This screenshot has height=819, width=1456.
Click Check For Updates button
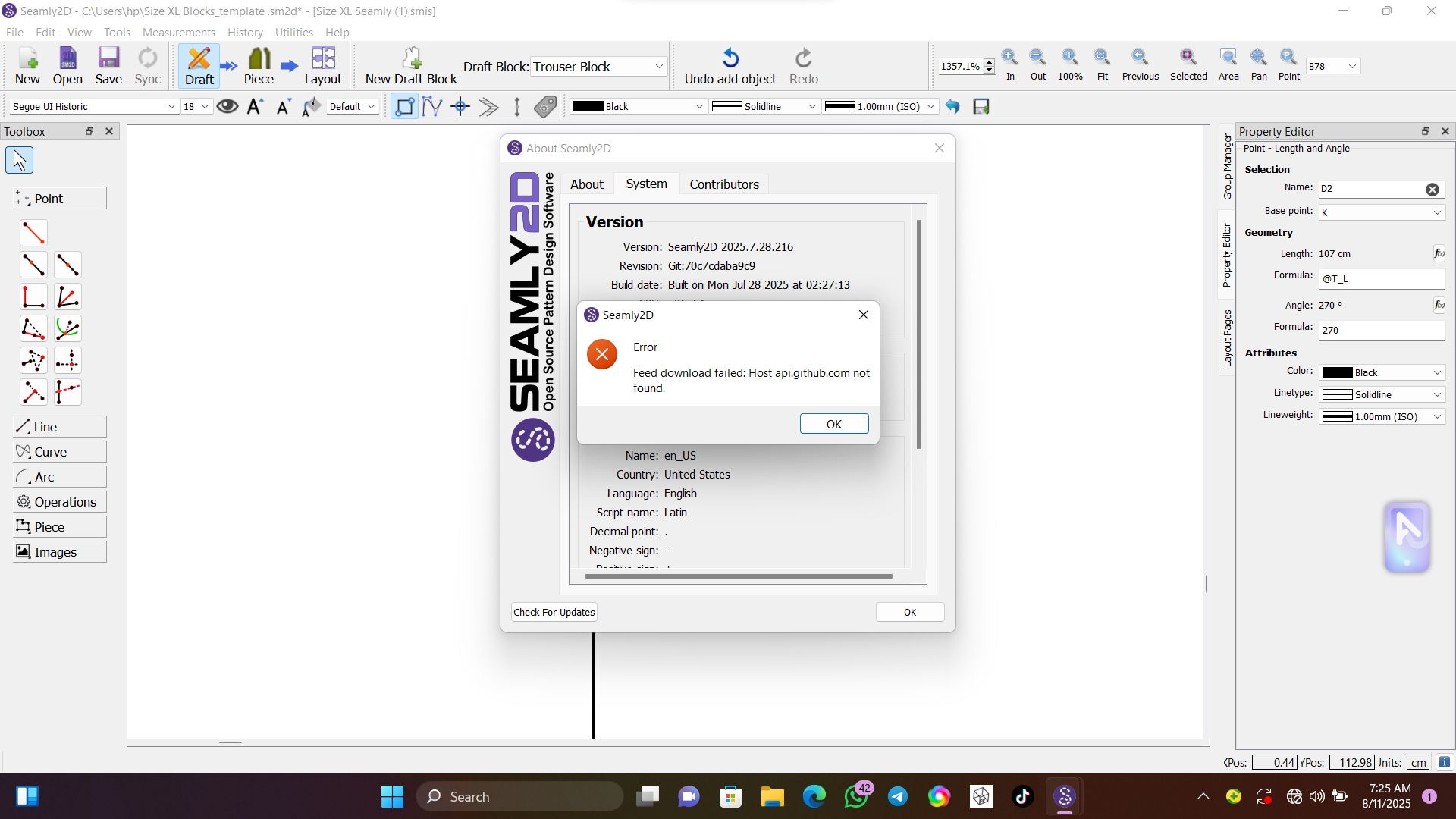tap(554, 612)
